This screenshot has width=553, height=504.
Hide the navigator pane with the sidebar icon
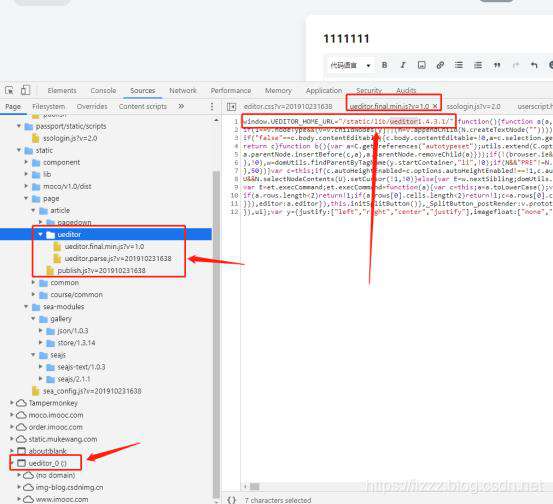click(232, 107)
